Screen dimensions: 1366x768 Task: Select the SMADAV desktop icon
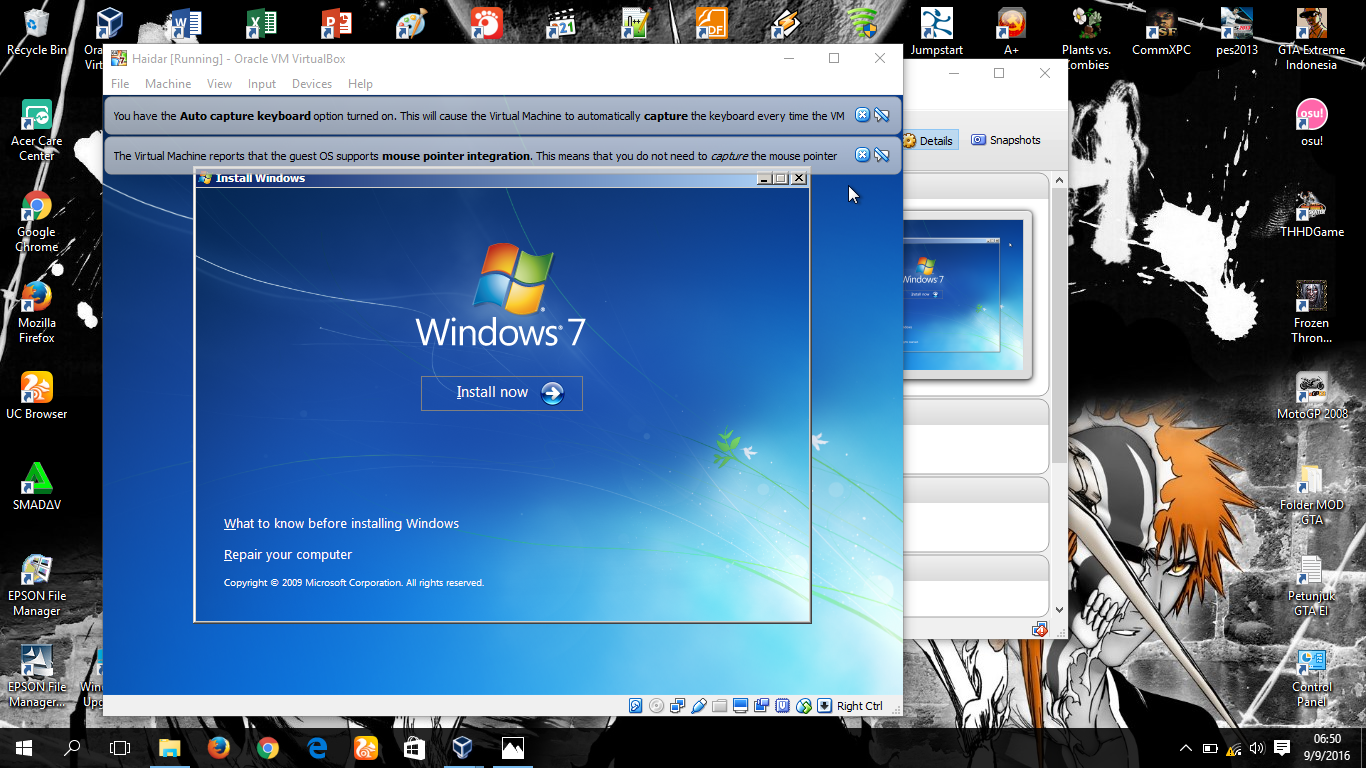[37, 486]
